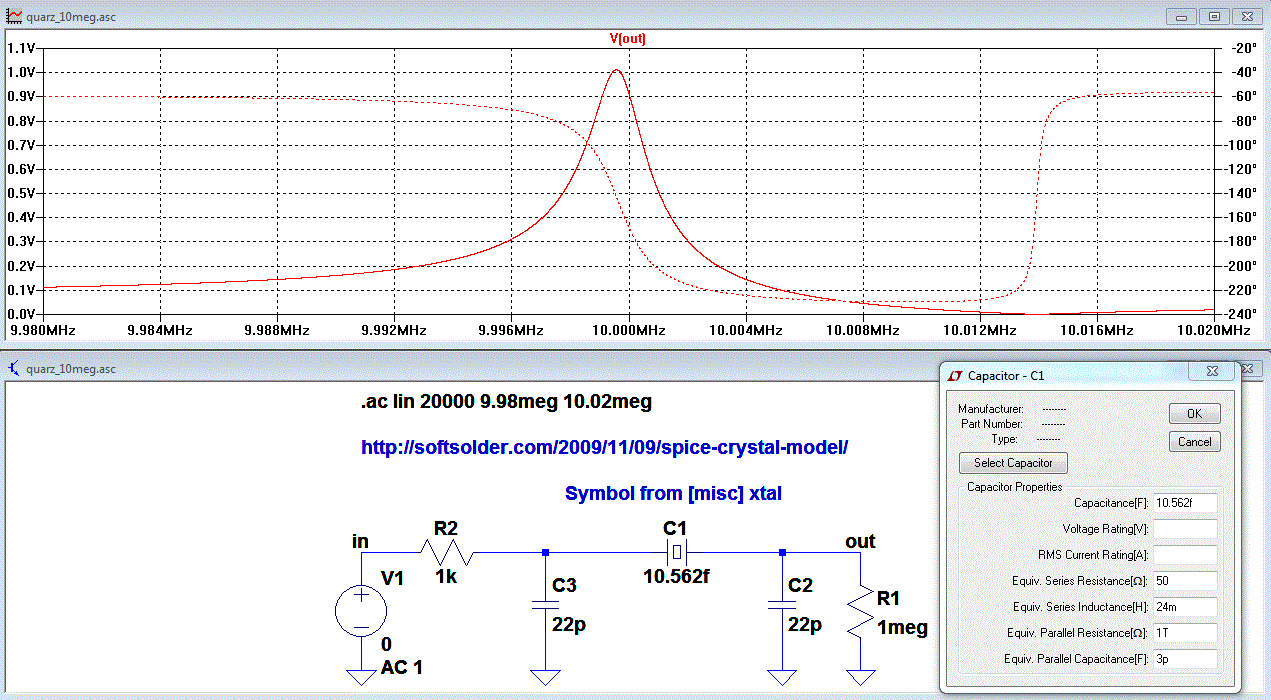
Task: Click the Equiv. Series Resistance field
Action: point(1185,581)
